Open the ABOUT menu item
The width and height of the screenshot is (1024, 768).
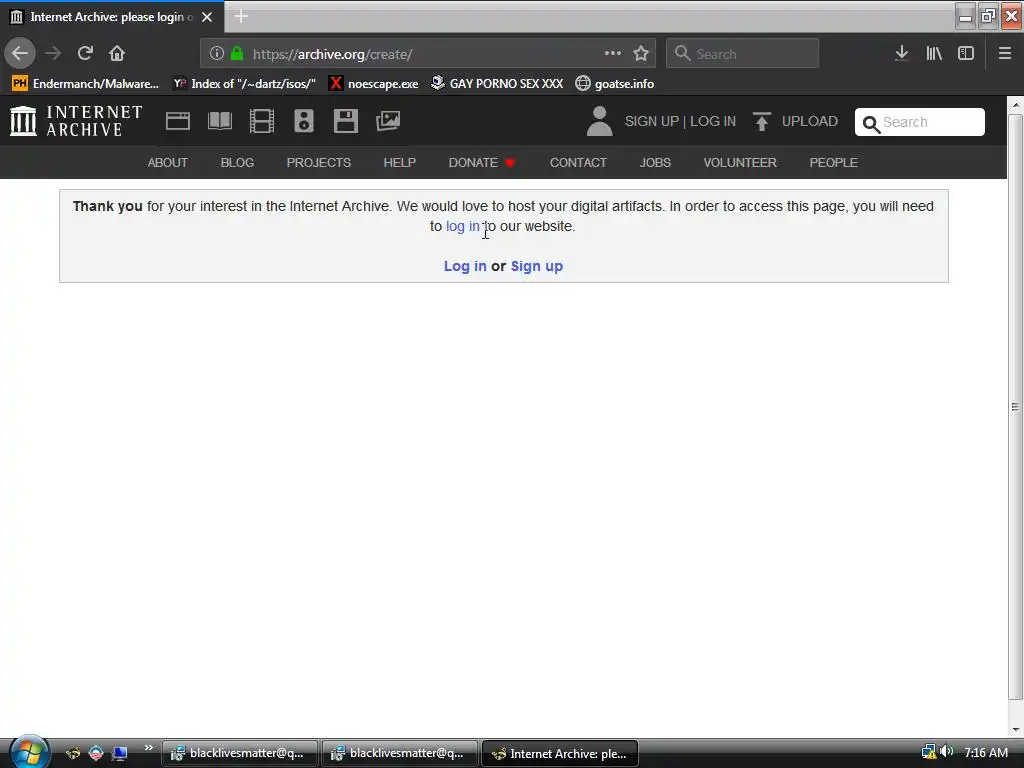point(168,163)
